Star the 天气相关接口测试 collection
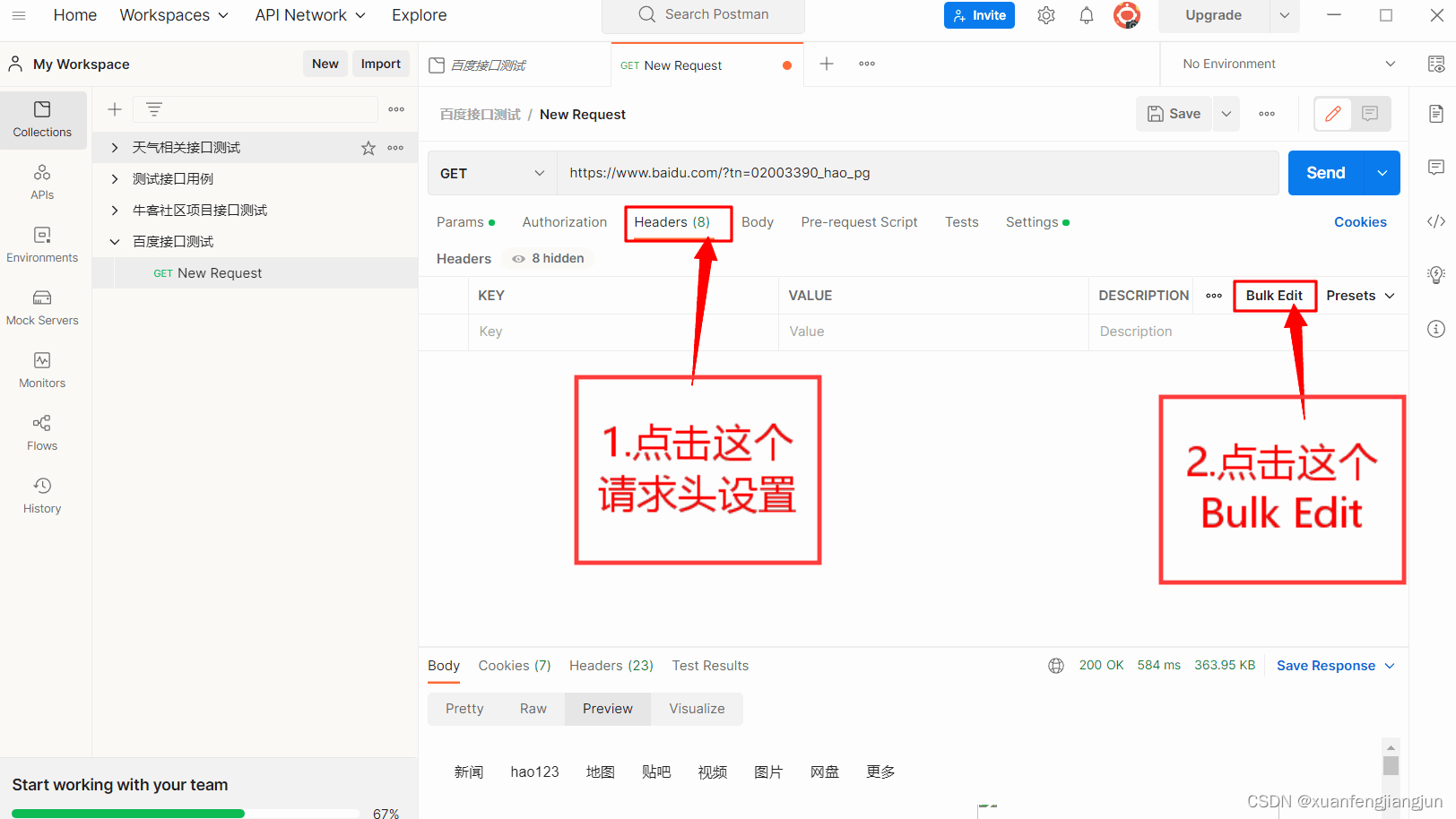The width and height of the screenshot is (1456, 819). tap(368, 148)
